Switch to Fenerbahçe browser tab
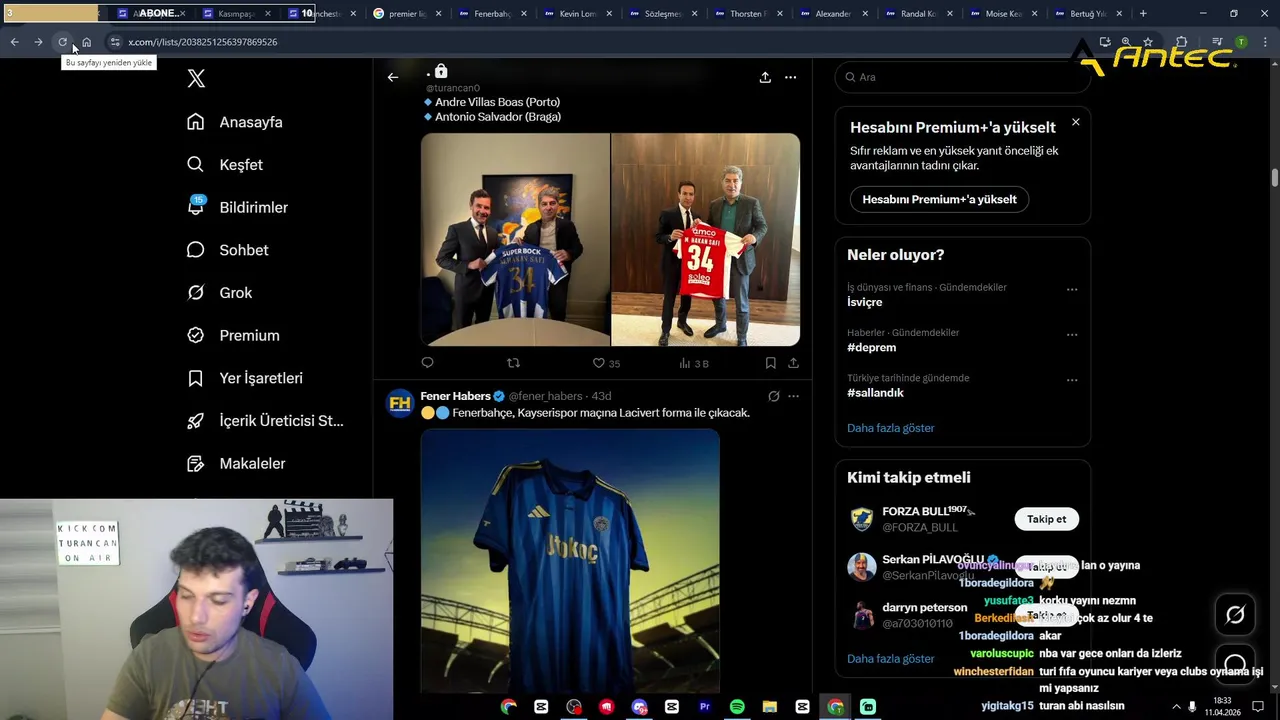 (x=492, y=13)
